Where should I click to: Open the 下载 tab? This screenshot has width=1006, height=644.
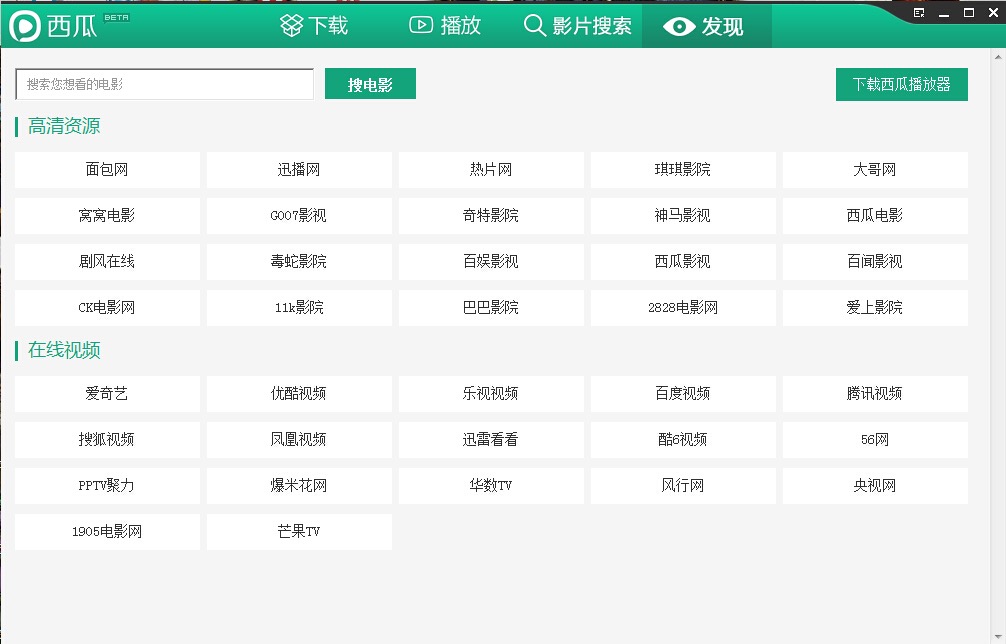pyautogui.click(x=314, y=26)
